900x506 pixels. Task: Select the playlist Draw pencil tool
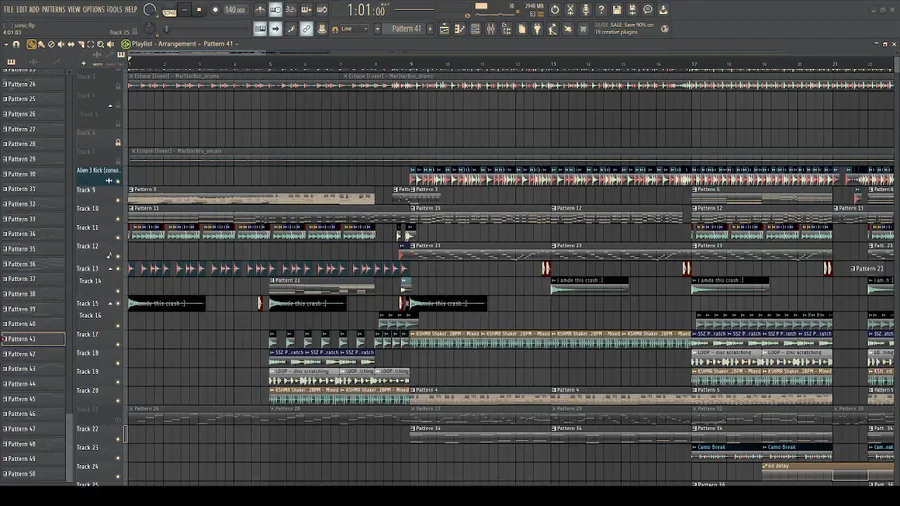coord(32,44)
